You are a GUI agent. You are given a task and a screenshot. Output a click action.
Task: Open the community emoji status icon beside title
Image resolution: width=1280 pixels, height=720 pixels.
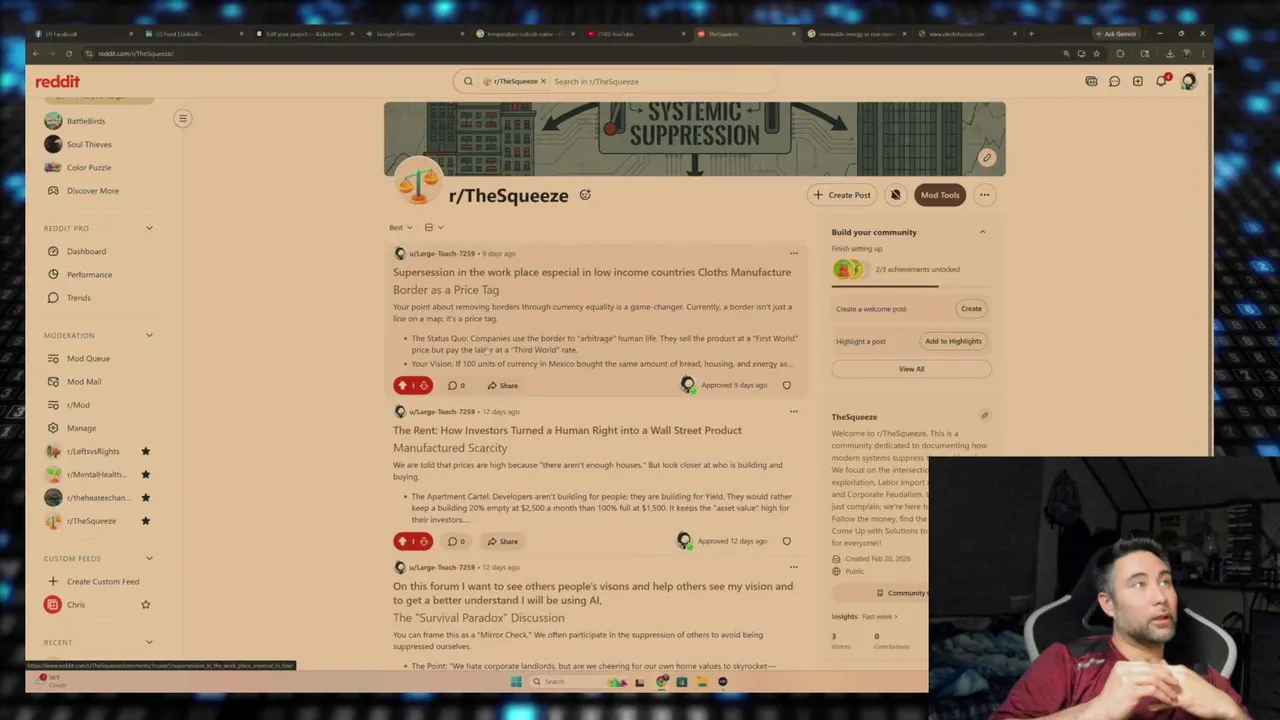click(x=585, y=195)
